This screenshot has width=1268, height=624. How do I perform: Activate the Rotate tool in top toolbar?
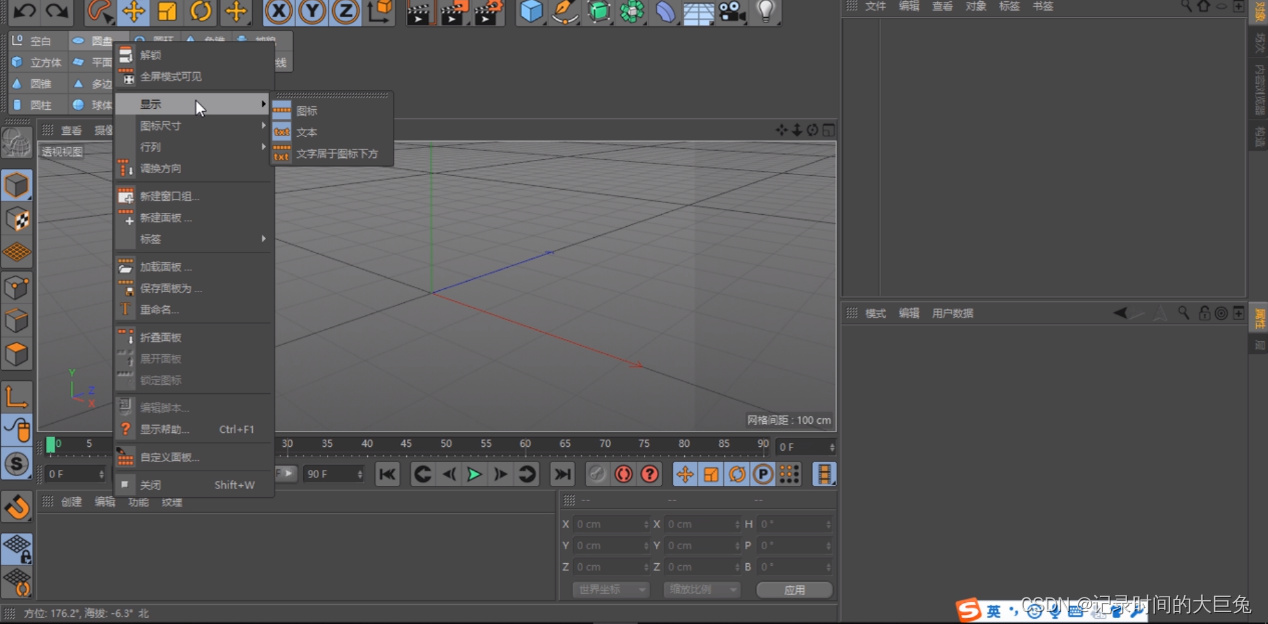pyautogui.click(x=201, y=12)
